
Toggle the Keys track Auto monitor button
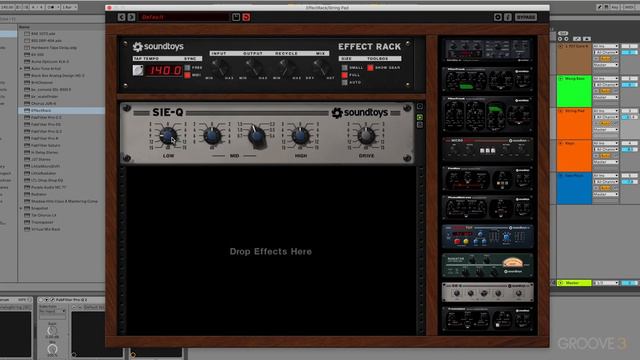tap(605, 156)
